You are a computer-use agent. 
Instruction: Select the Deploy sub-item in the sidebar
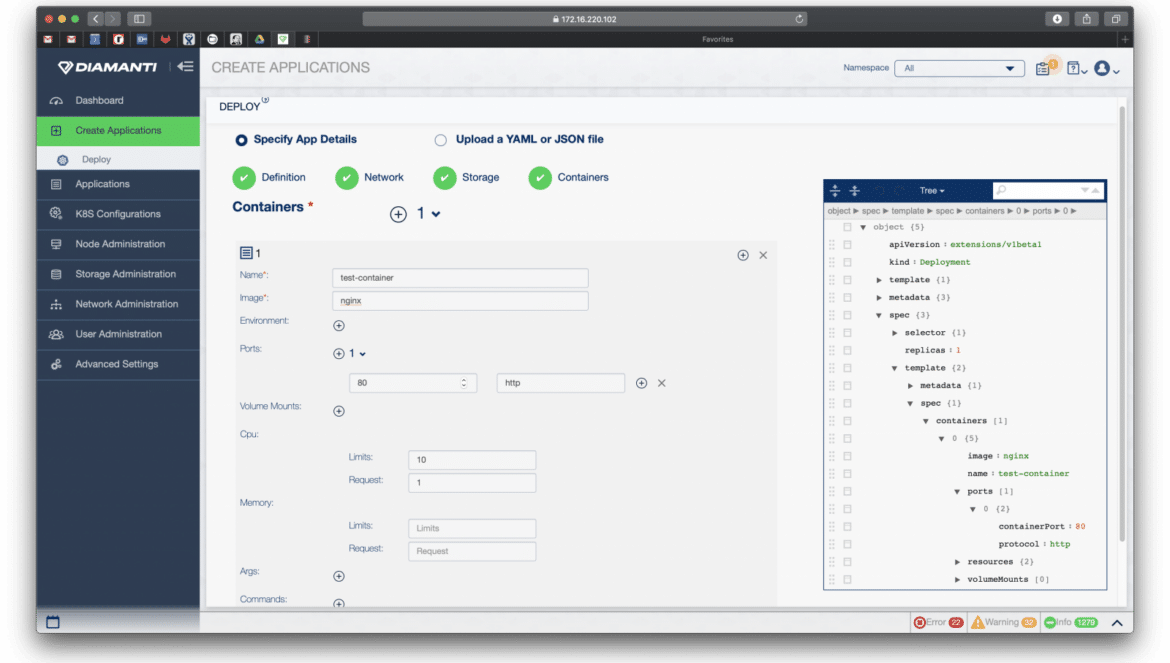118,159
